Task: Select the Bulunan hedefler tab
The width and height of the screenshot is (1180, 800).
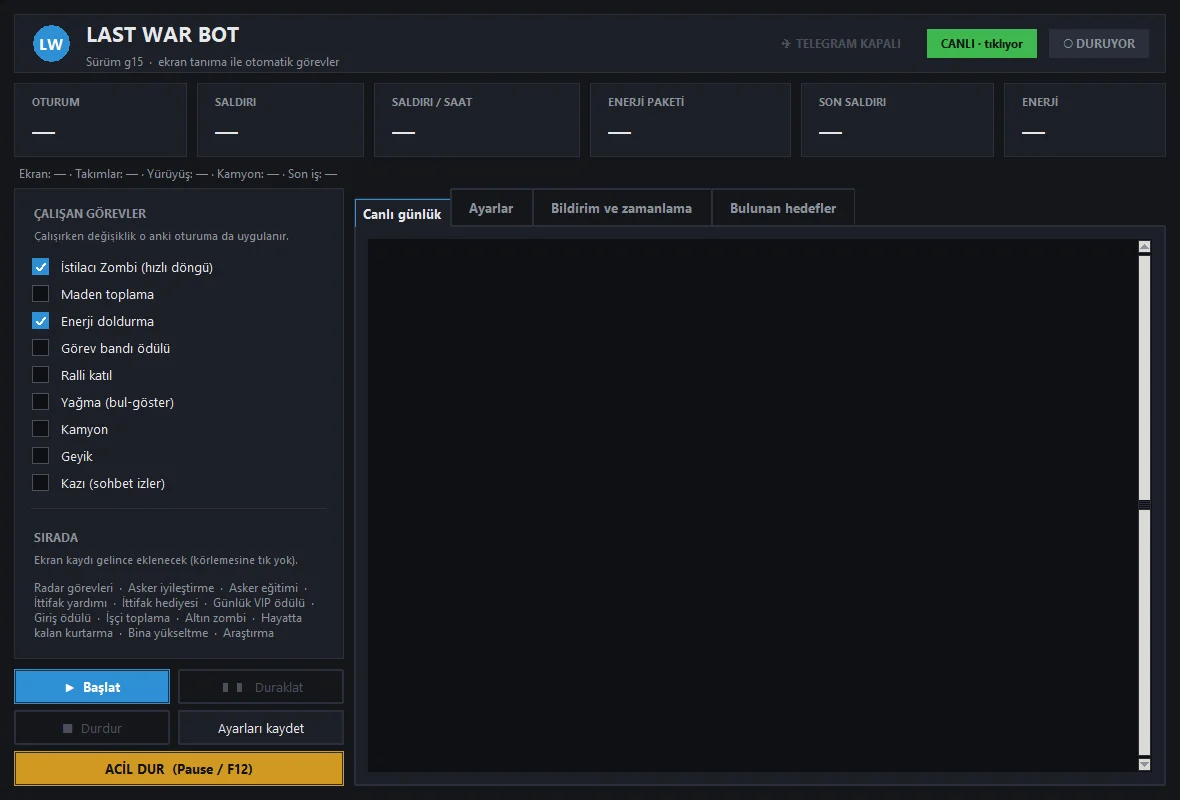Action: [783, 208]
